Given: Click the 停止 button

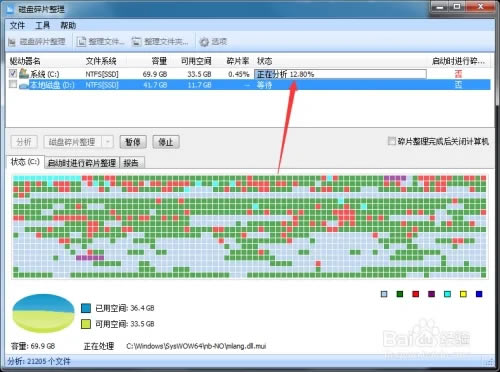Looking at the screenshot, I should coord(166,142).
